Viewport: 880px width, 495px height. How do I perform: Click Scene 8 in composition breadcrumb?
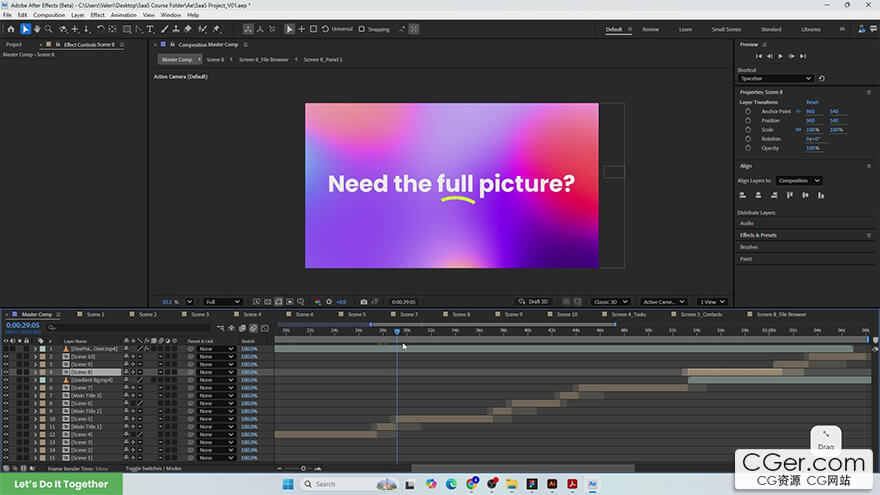coord(215,59)
